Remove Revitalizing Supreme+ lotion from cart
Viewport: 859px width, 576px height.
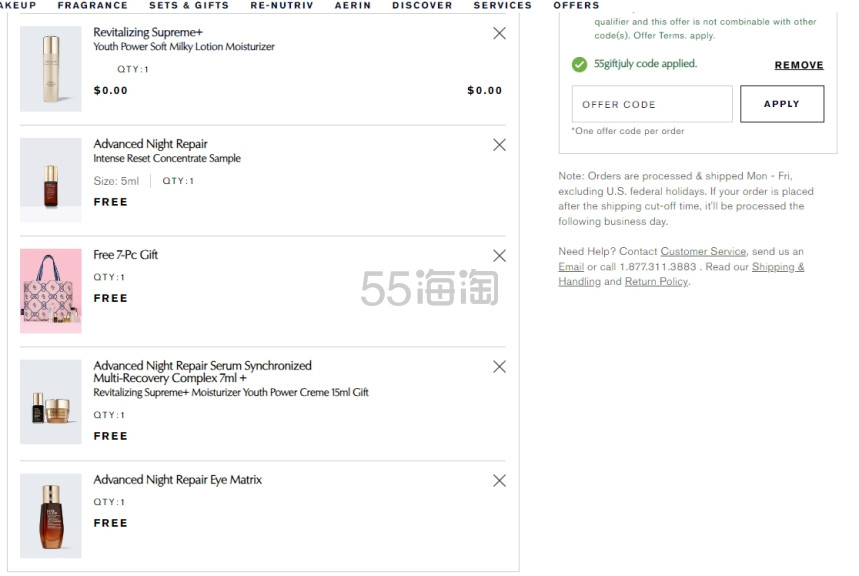click(x=499, y=33)
